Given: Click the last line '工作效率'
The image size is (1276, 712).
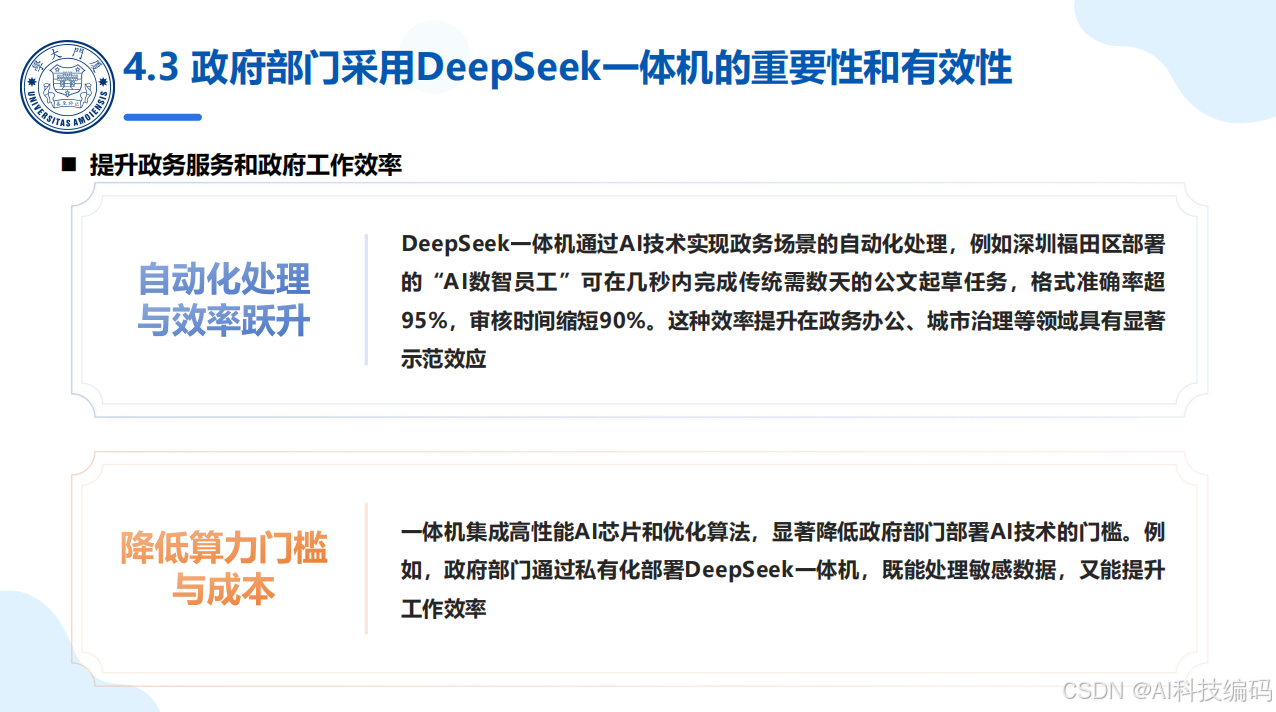Looking at the screenshot, I should point(443,608).
